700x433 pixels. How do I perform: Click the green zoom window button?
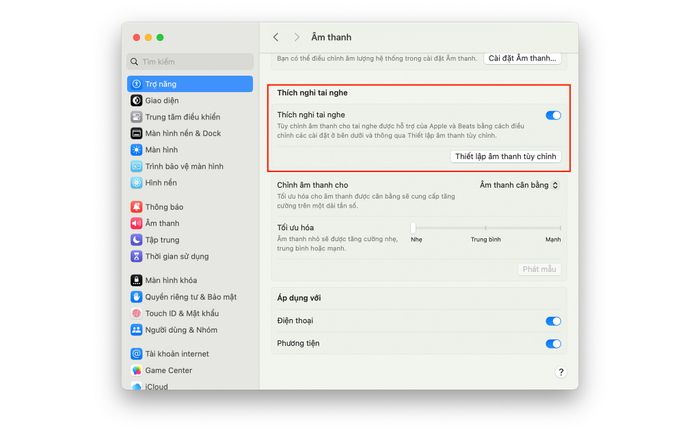[x=160, y=37]
